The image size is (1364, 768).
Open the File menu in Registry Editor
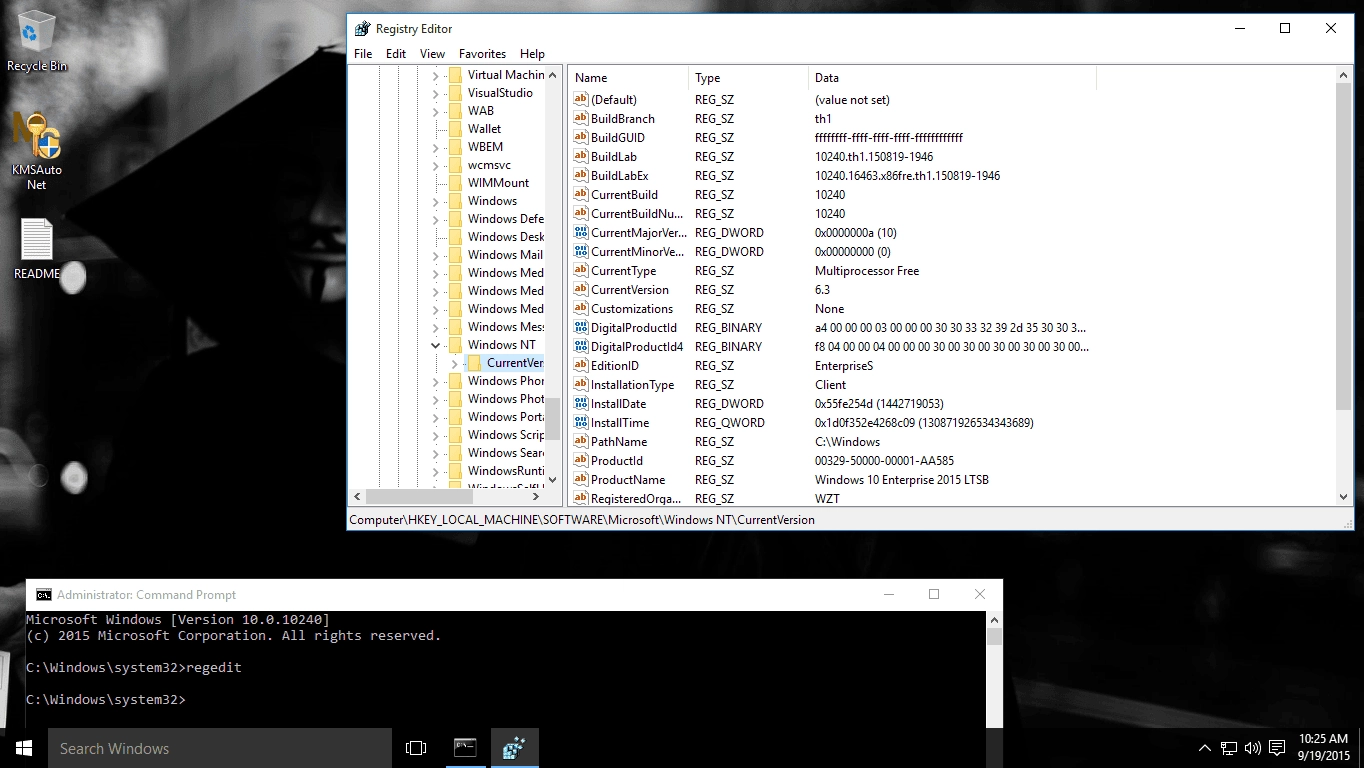(363, 54)
